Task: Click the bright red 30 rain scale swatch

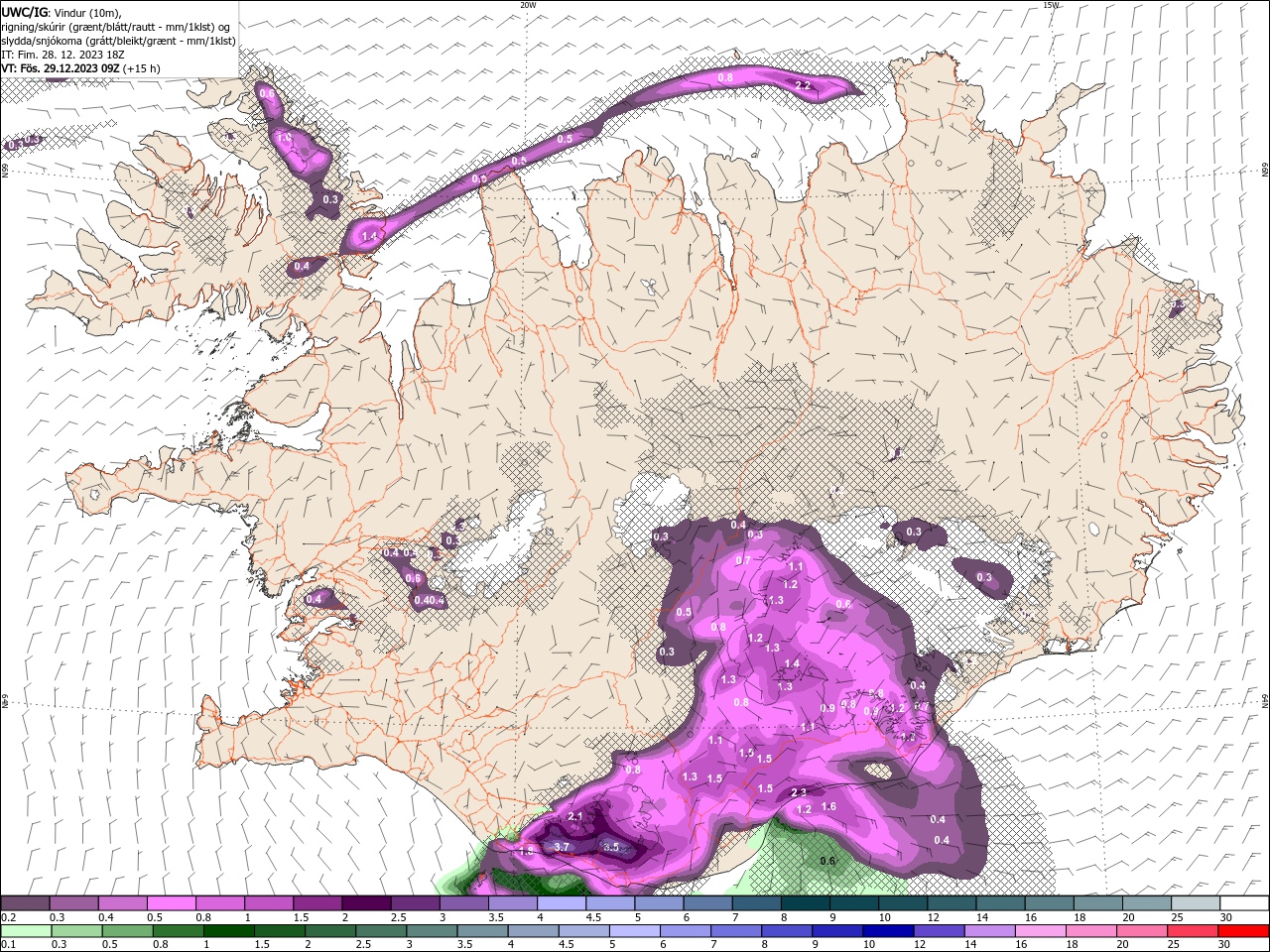Action: click(x=1243, y=931)
